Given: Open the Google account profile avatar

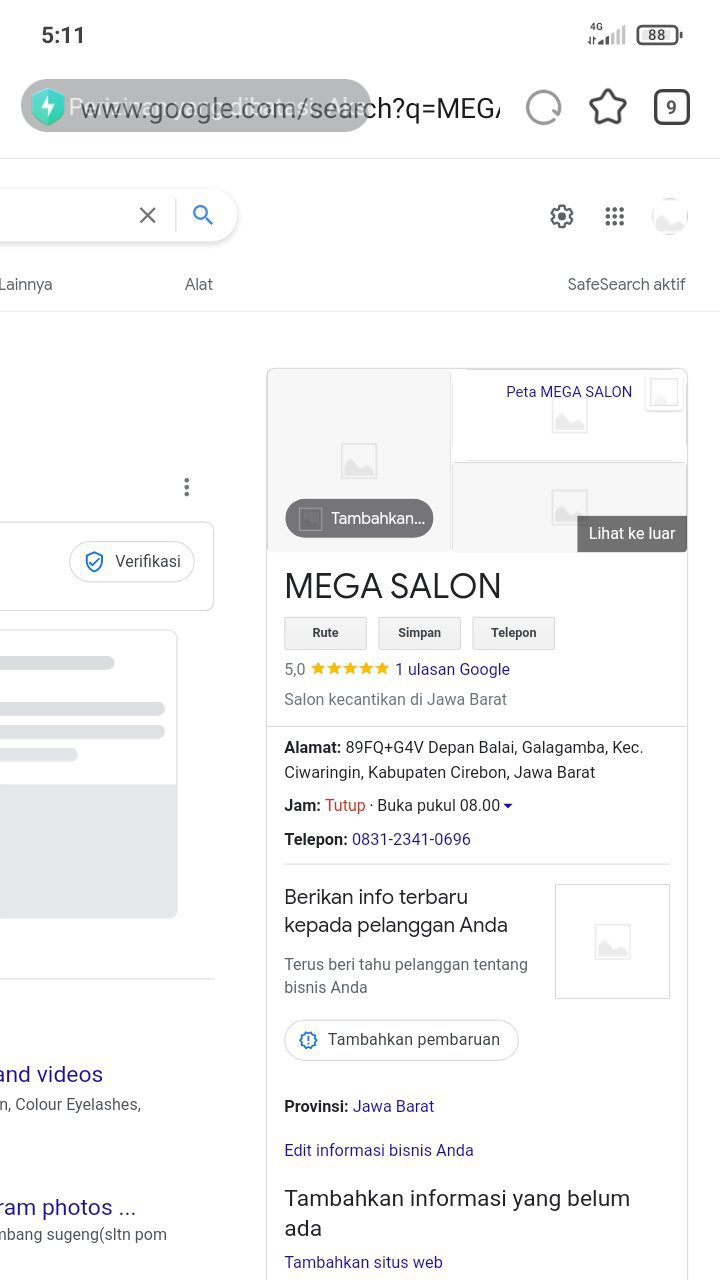Looking at the screenshot, I should coord(669,216).
